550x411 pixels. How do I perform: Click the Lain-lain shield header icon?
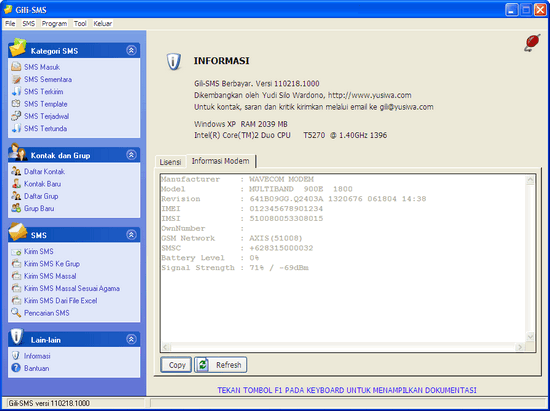point(16,337)
